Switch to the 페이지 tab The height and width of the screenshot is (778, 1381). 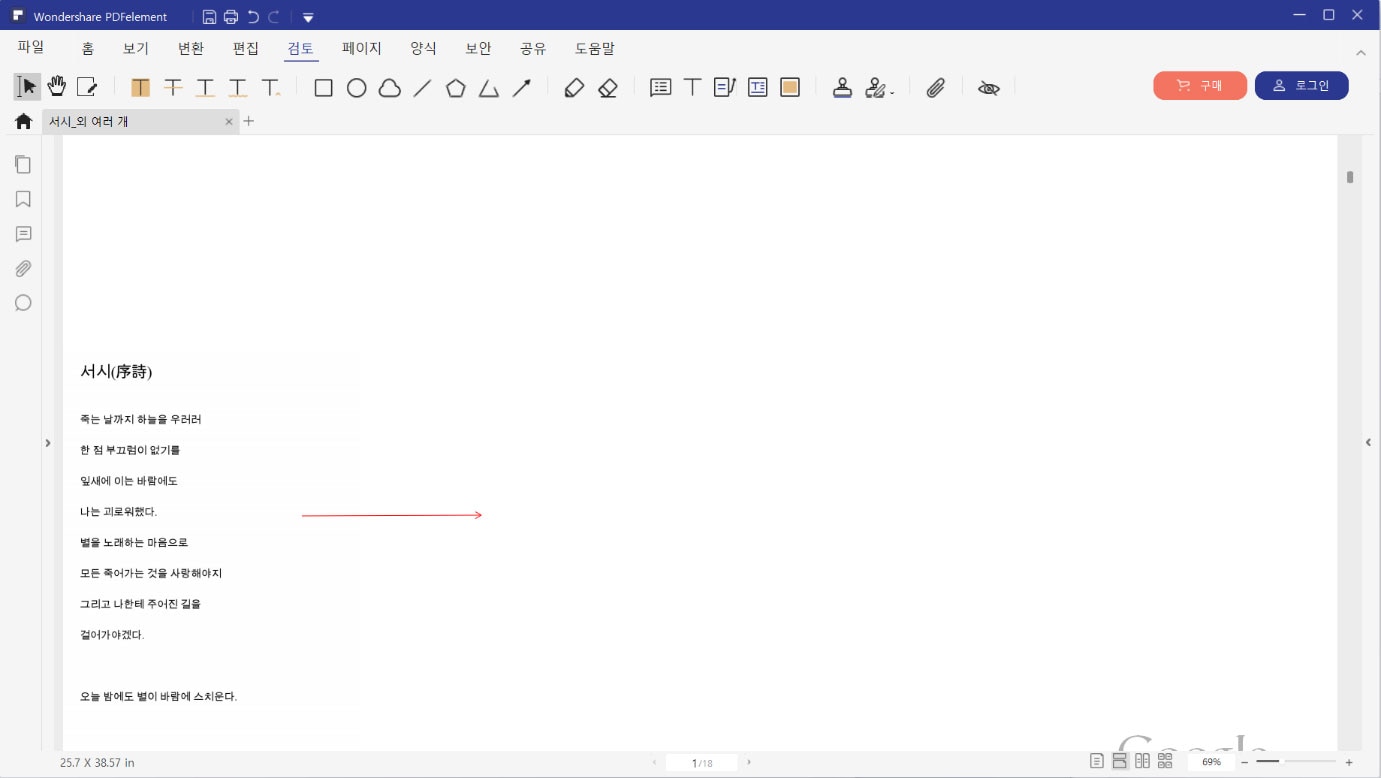coord(362,48)
